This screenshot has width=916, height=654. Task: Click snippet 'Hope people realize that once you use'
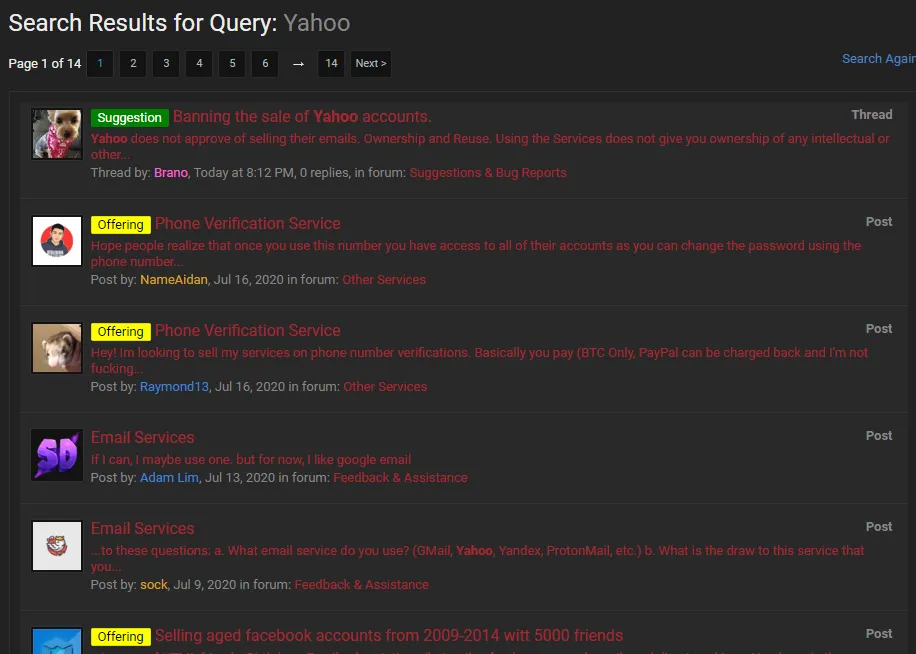(x=476, y=253)
